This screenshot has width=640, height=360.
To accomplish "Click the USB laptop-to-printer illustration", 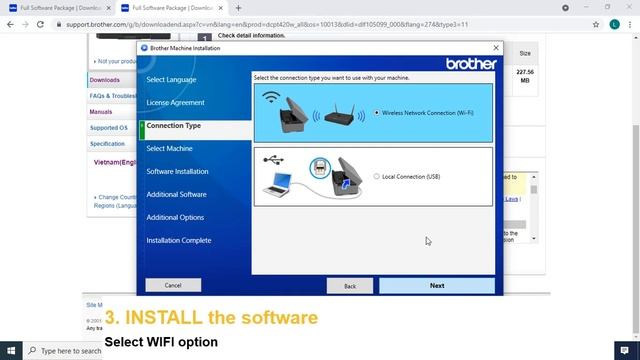I will point(313,178).
